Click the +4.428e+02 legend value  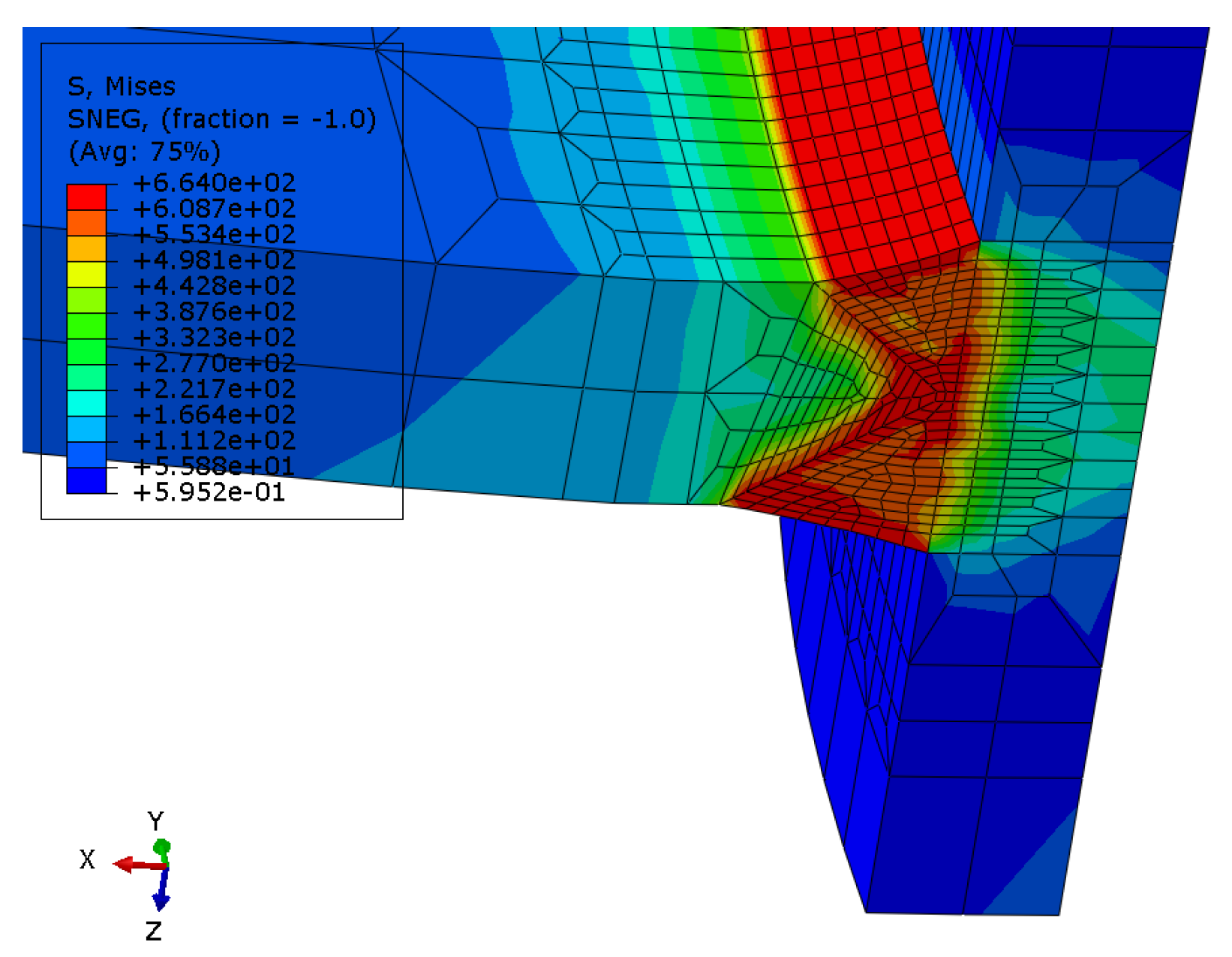coord(214,286)
